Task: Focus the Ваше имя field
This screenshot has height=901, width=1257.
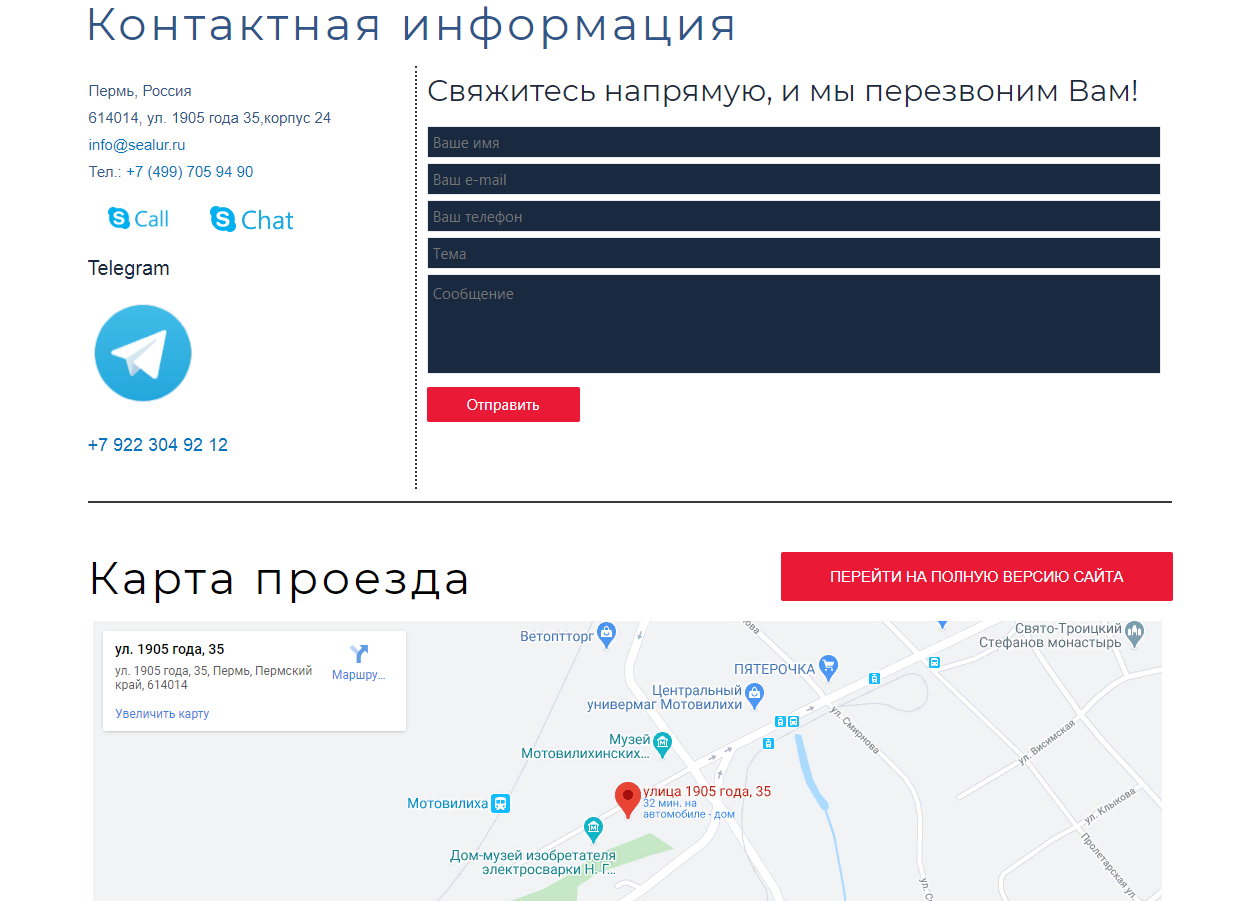Action: click(794, 142)
